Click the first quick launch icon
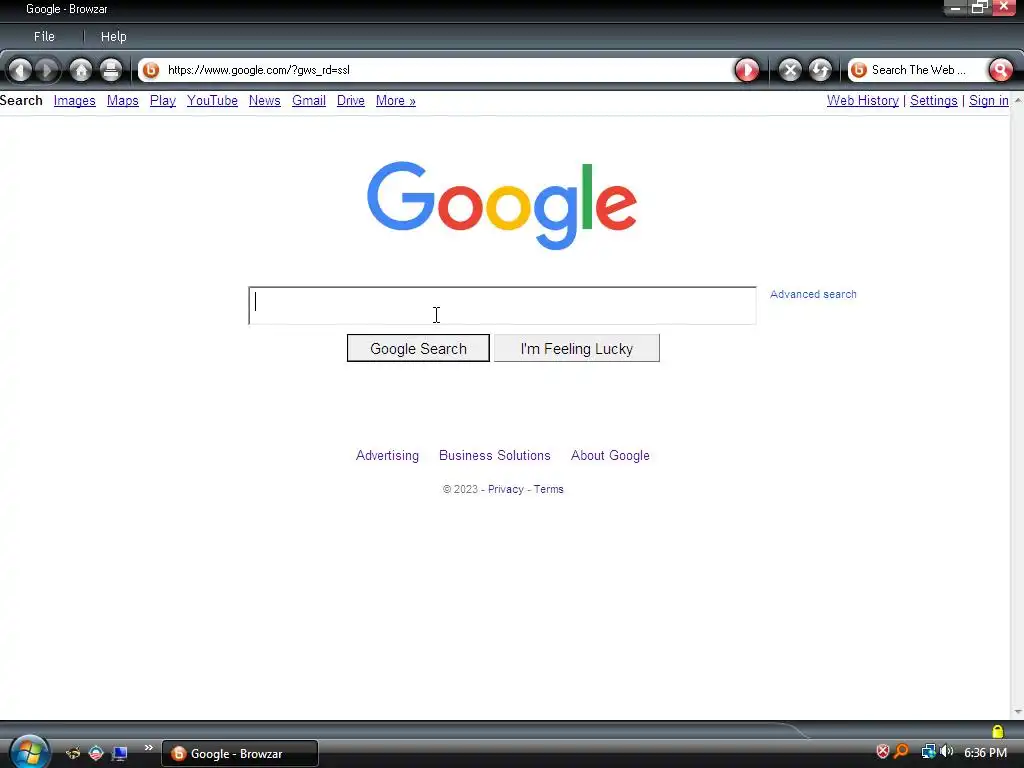 click(x=73, y=754)
